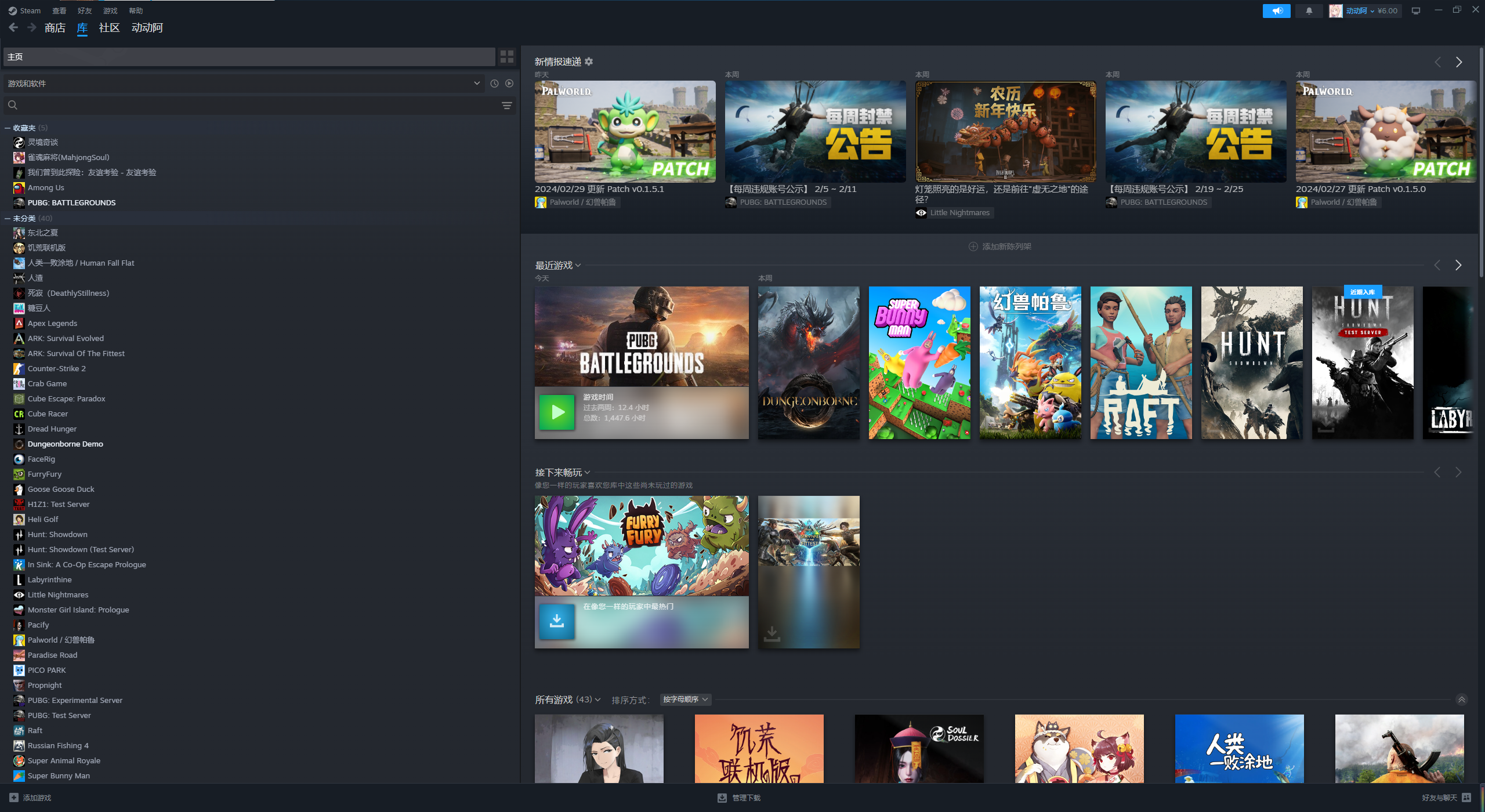Select Russian Fishing 4 in sidebar

point(58,745)
